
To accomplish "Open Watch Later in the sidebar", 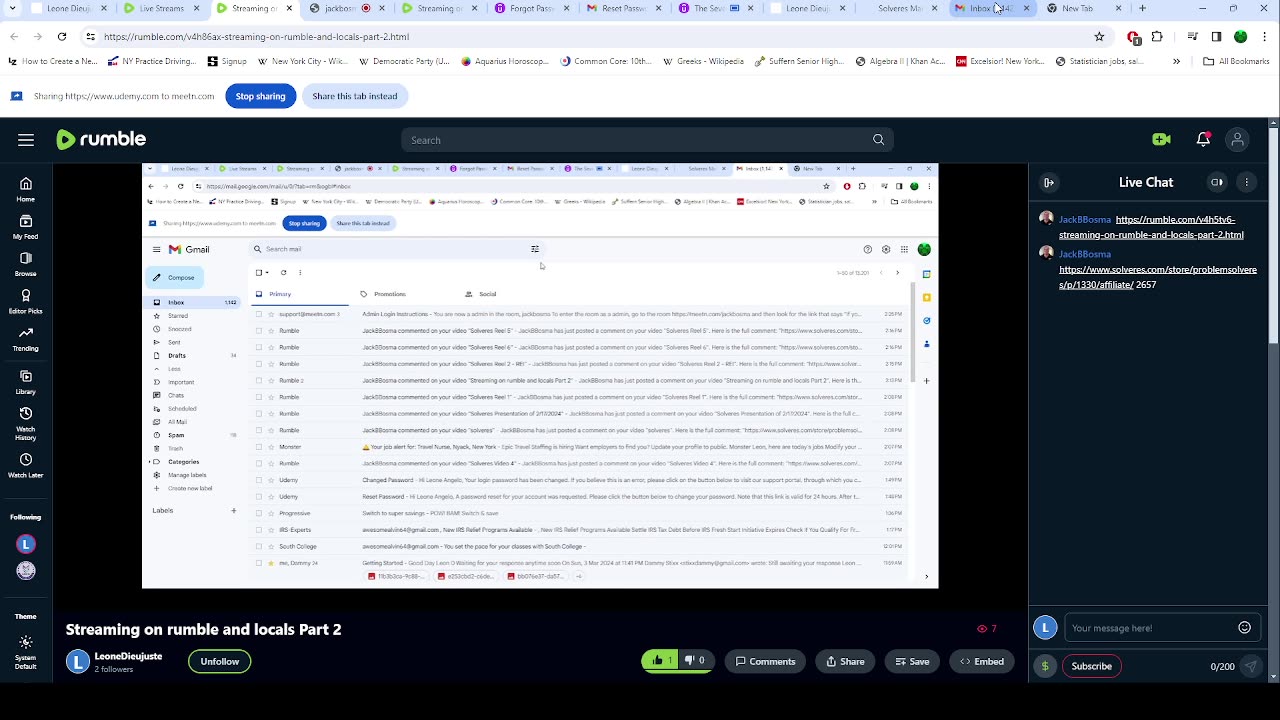I will [26, 466].
